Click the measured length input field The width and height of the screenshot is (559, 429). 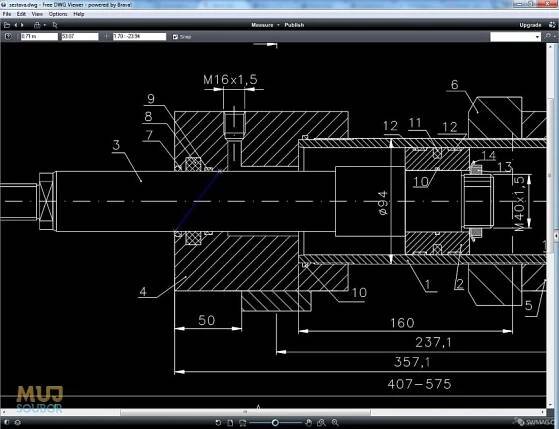[x=39, y=36]
